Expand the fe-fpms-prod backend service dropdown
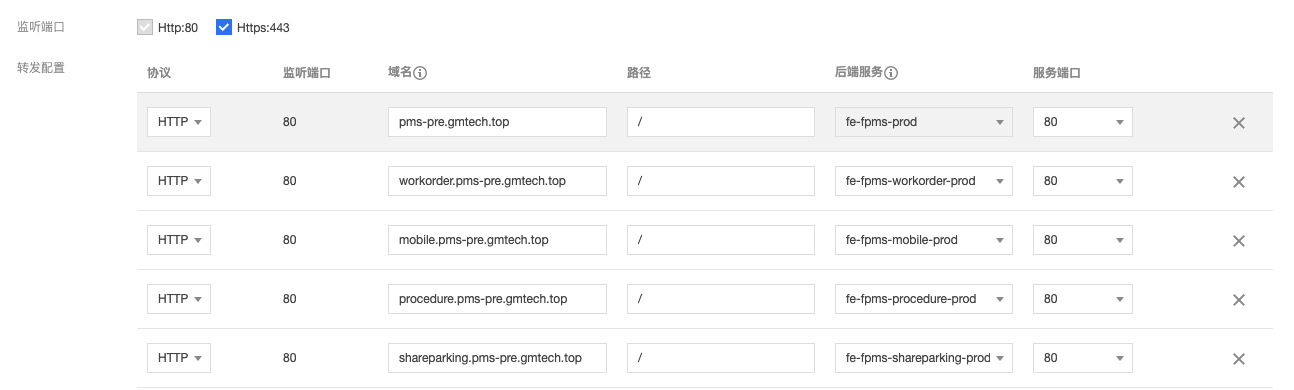Screen dimensions: 1294x390 (924, 122)
